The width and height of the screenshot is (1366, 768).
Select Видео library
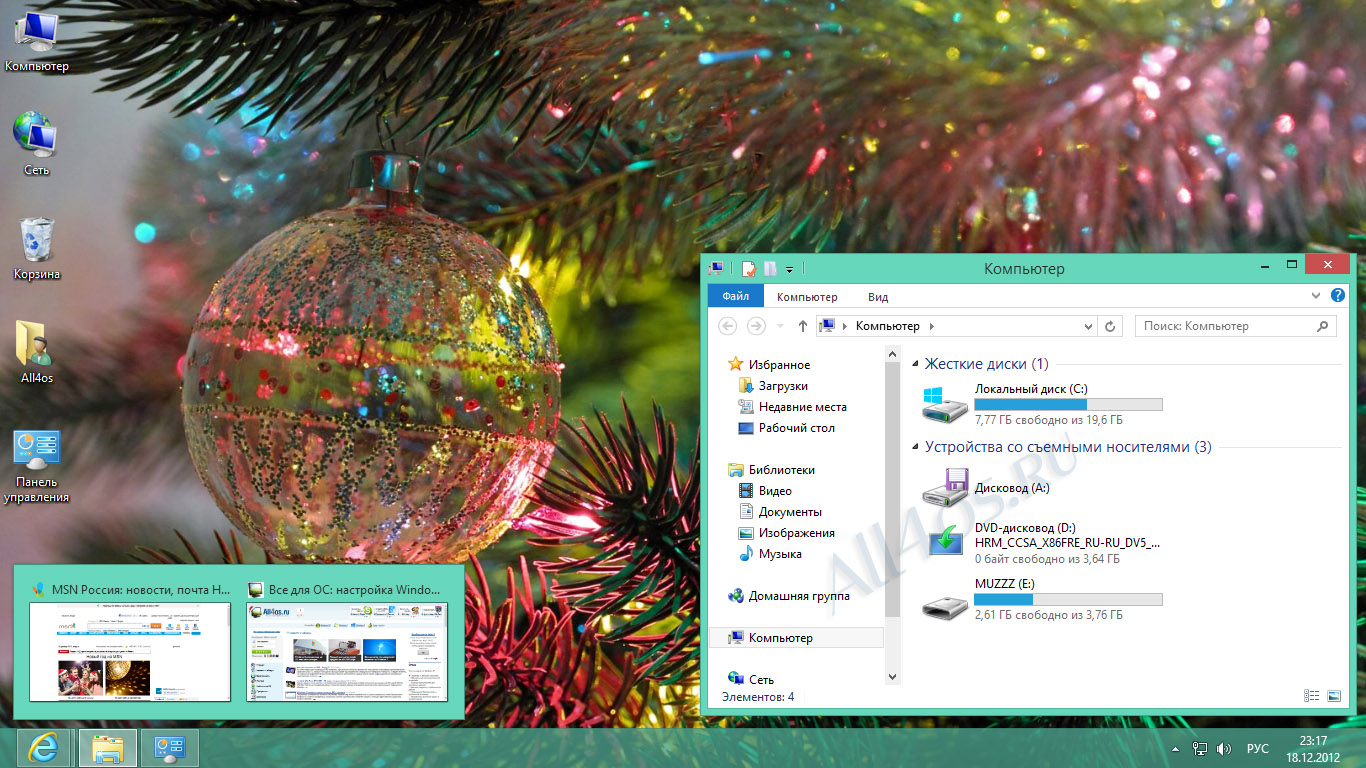pyautogui.click(x=764, y=491)
